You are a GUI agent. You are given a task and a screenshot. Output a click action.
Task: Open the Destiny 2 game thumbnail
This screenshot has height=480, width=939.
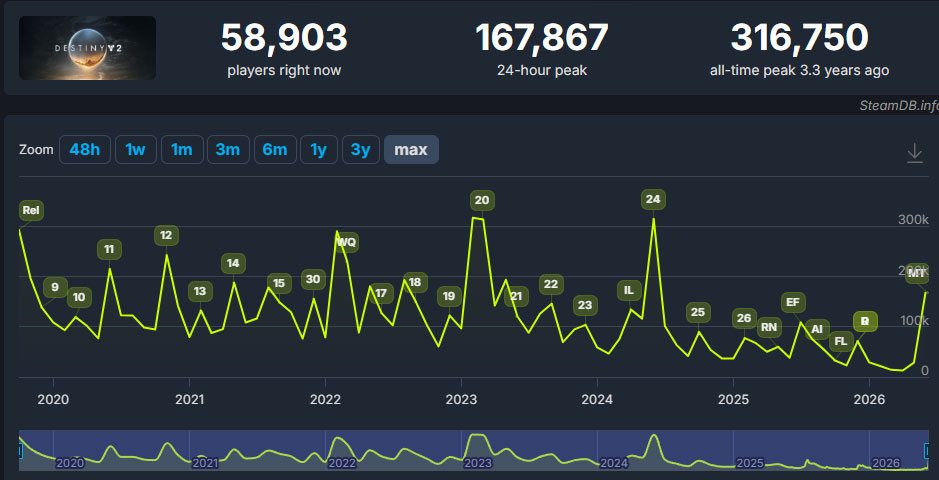(x=87, y=48)
